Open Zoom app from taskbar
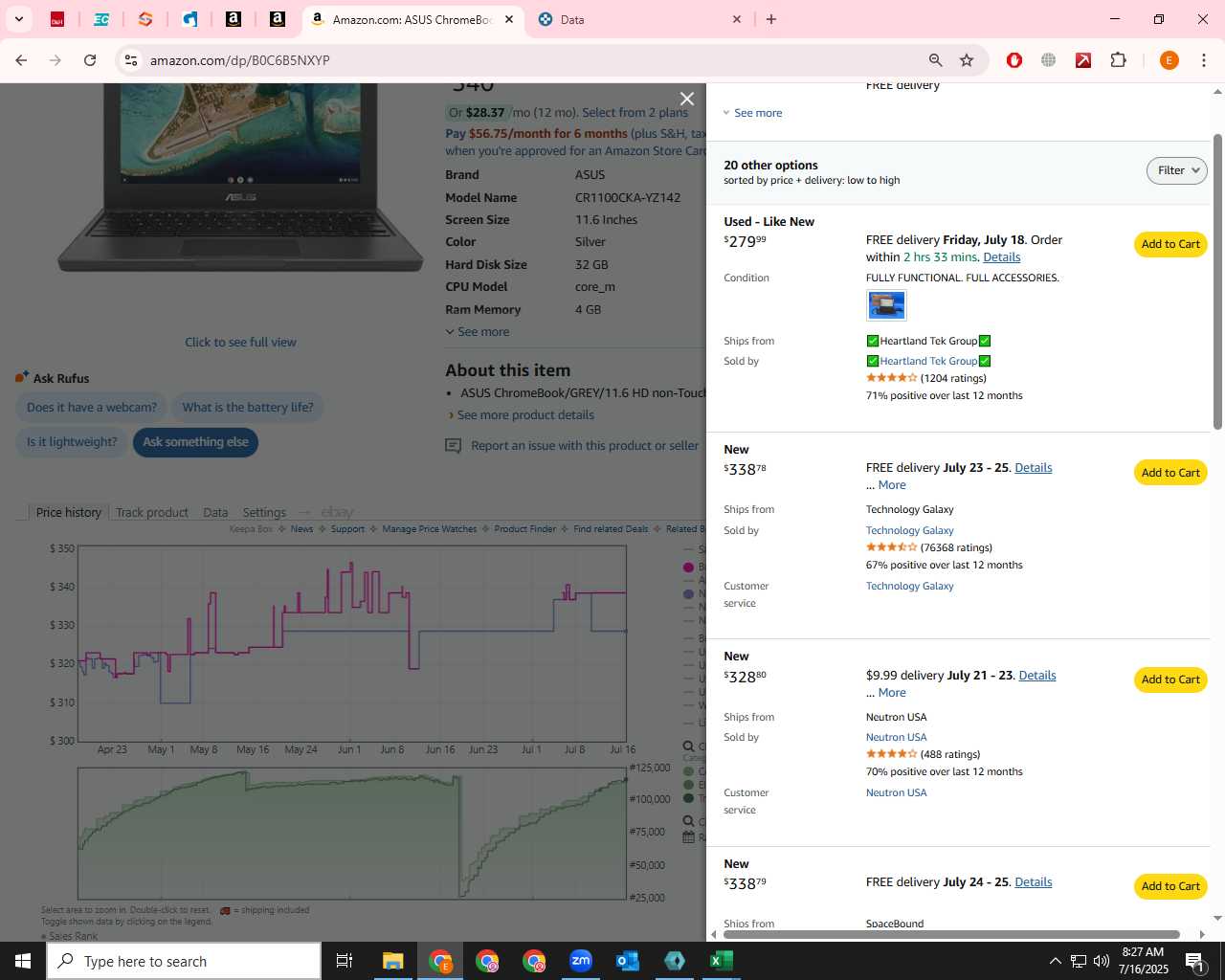The image size is (1225, 980). click(581, 961)
